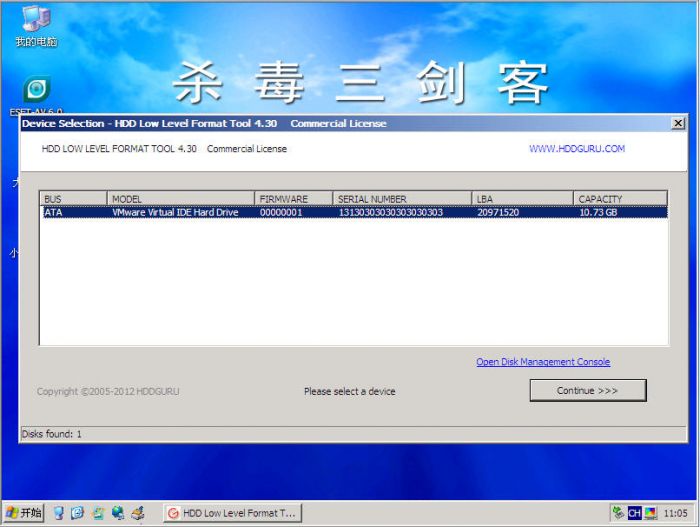Image resolution: width=700 pixels, height=527 pixels.
Task: Select the VMware Virtual IDE Hard Drive row
Action: click(354, 212)
